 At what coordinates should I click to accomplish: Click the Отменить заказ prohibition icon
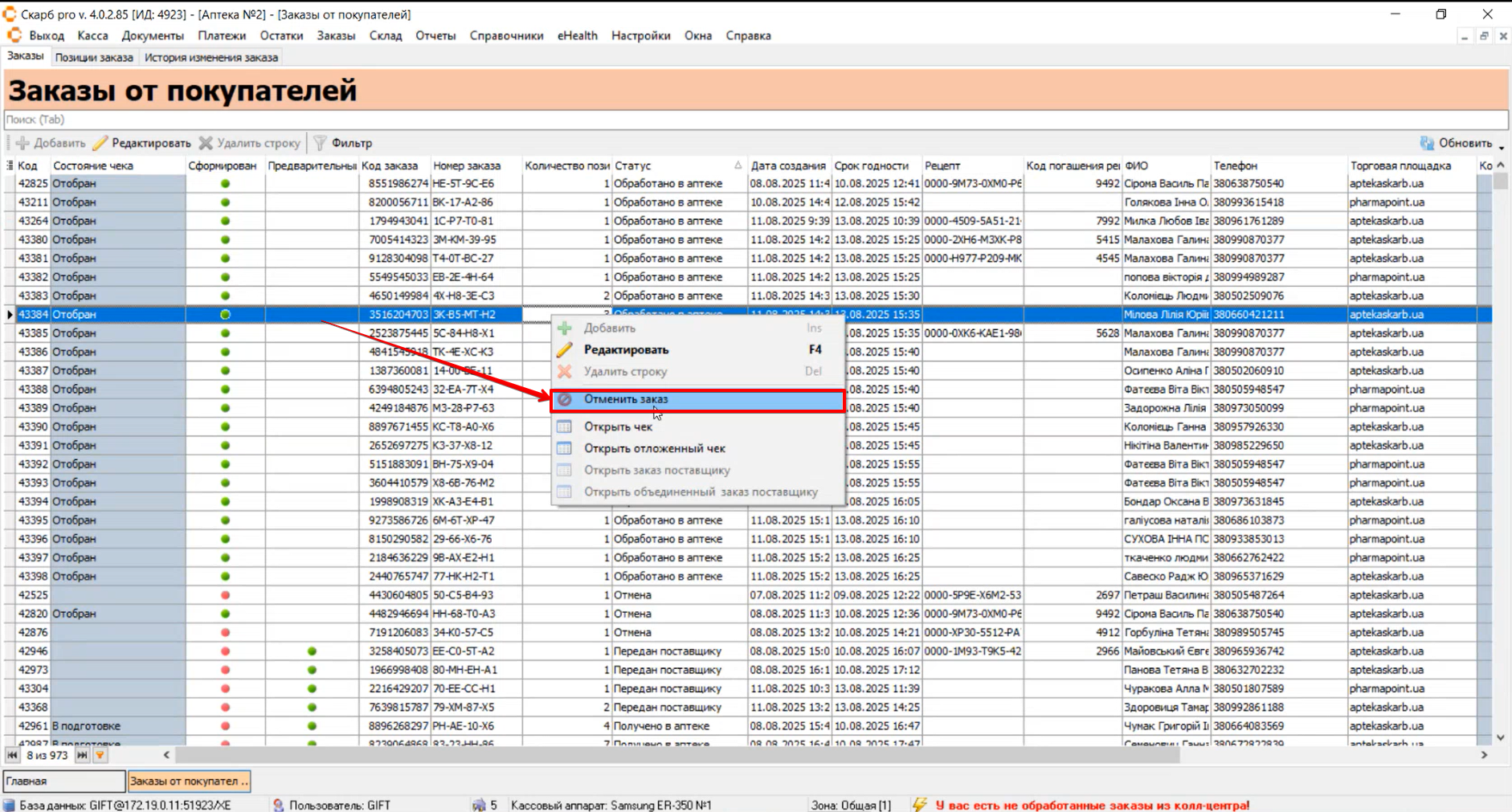pos(565,399)
